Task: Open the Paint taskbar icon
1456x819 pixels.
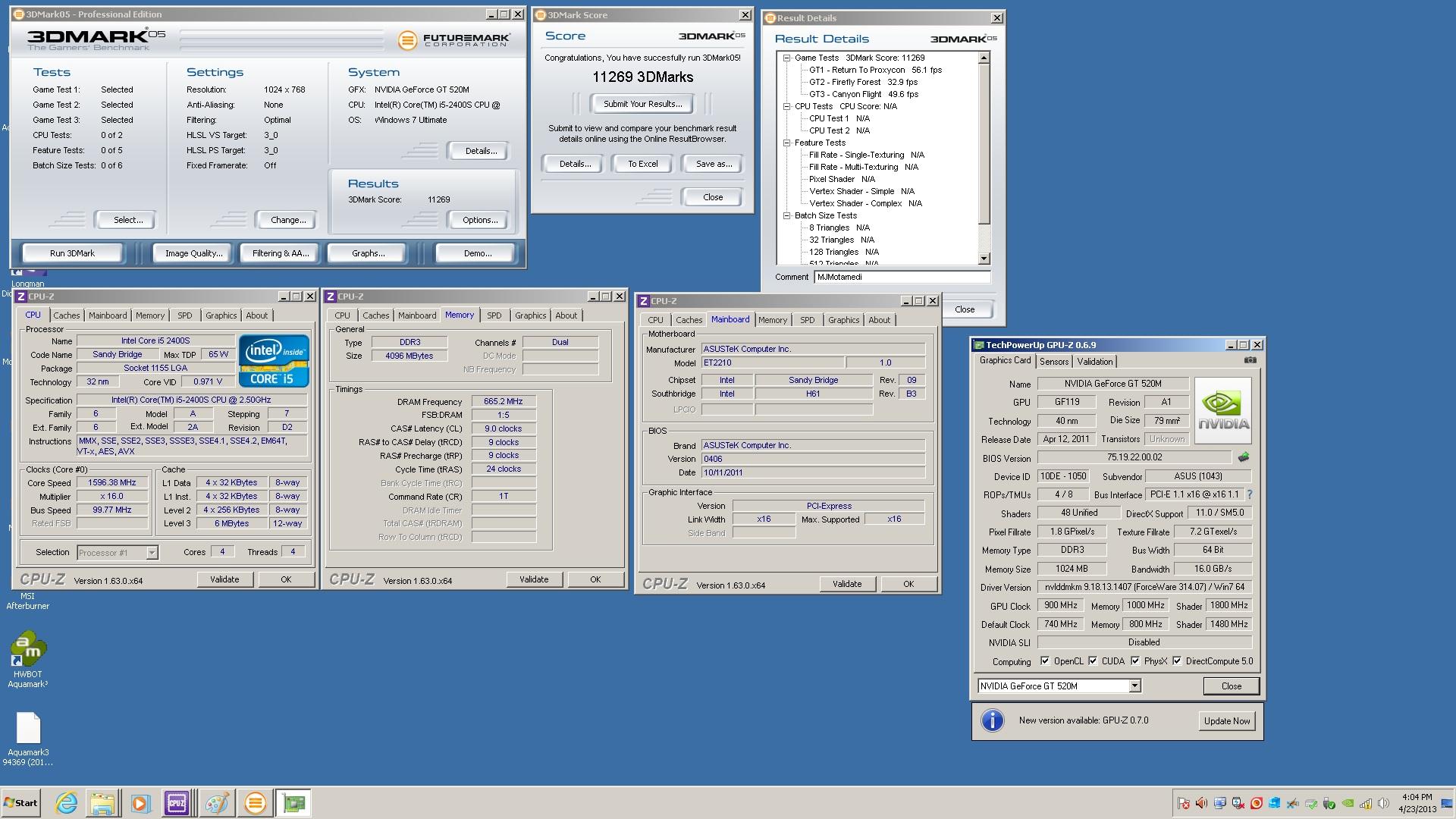Action: coord(217,803)
